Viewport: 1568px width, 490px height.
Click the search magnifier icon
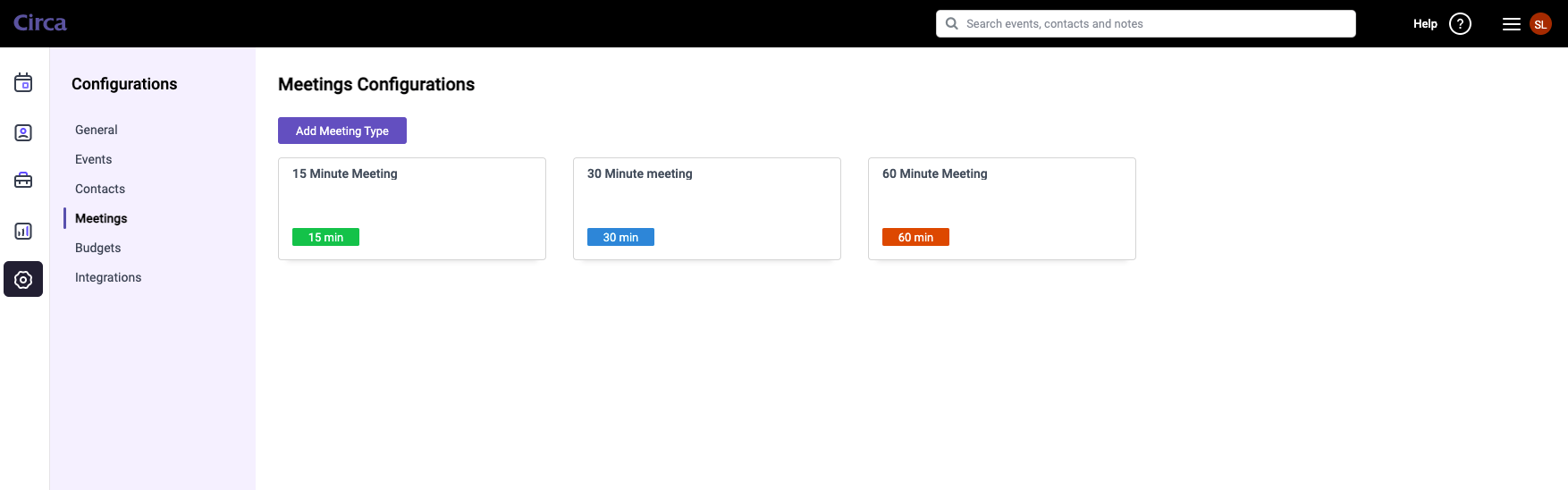952,23
